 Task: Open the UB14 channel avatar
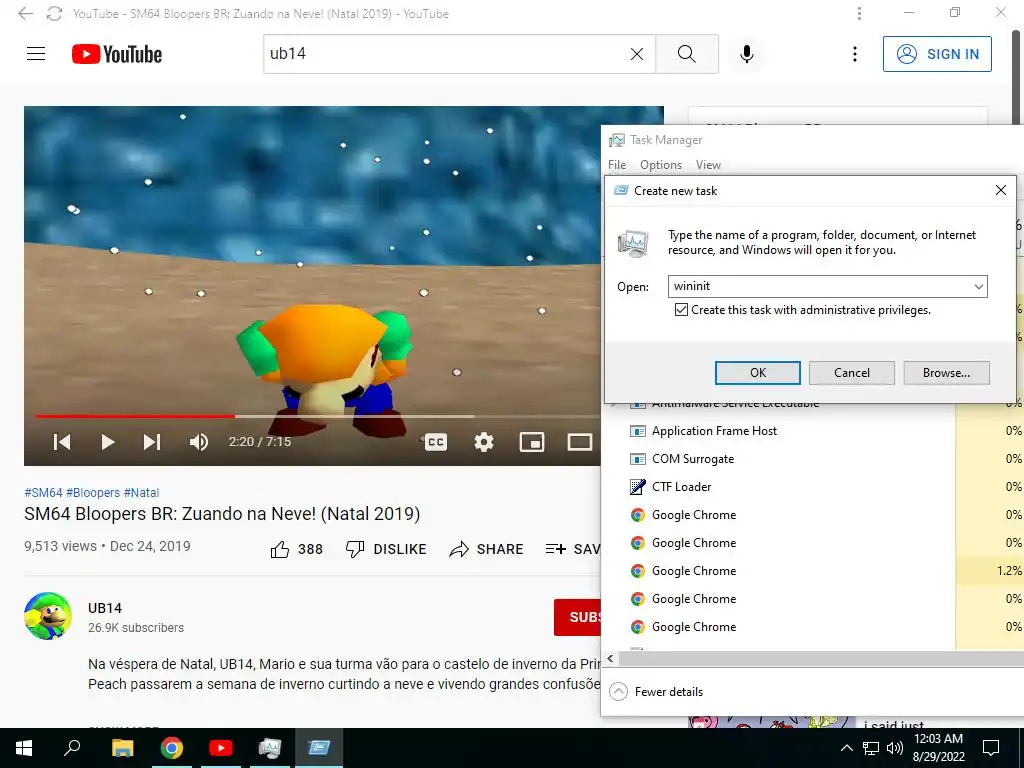click(x=48, y=616)
